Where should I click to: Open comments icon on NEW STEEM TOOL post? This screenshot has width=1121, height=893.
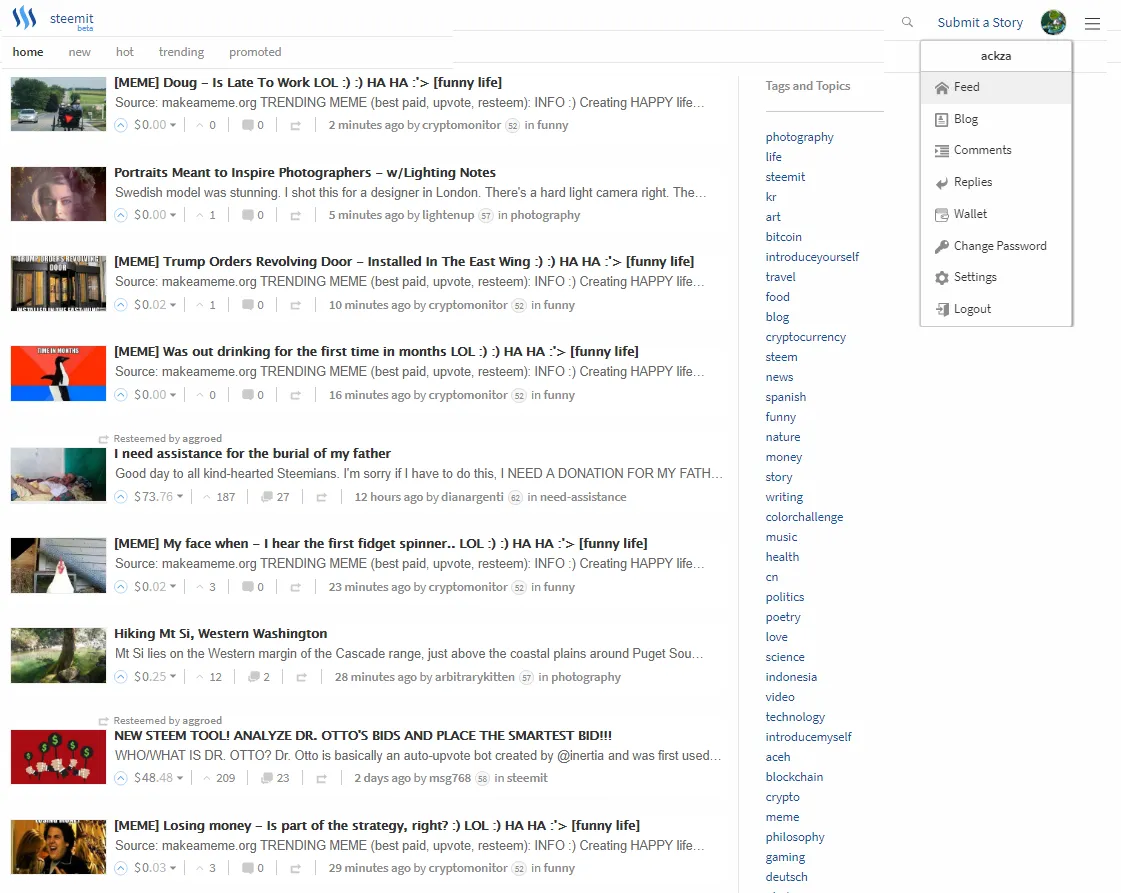coord(267,778)
